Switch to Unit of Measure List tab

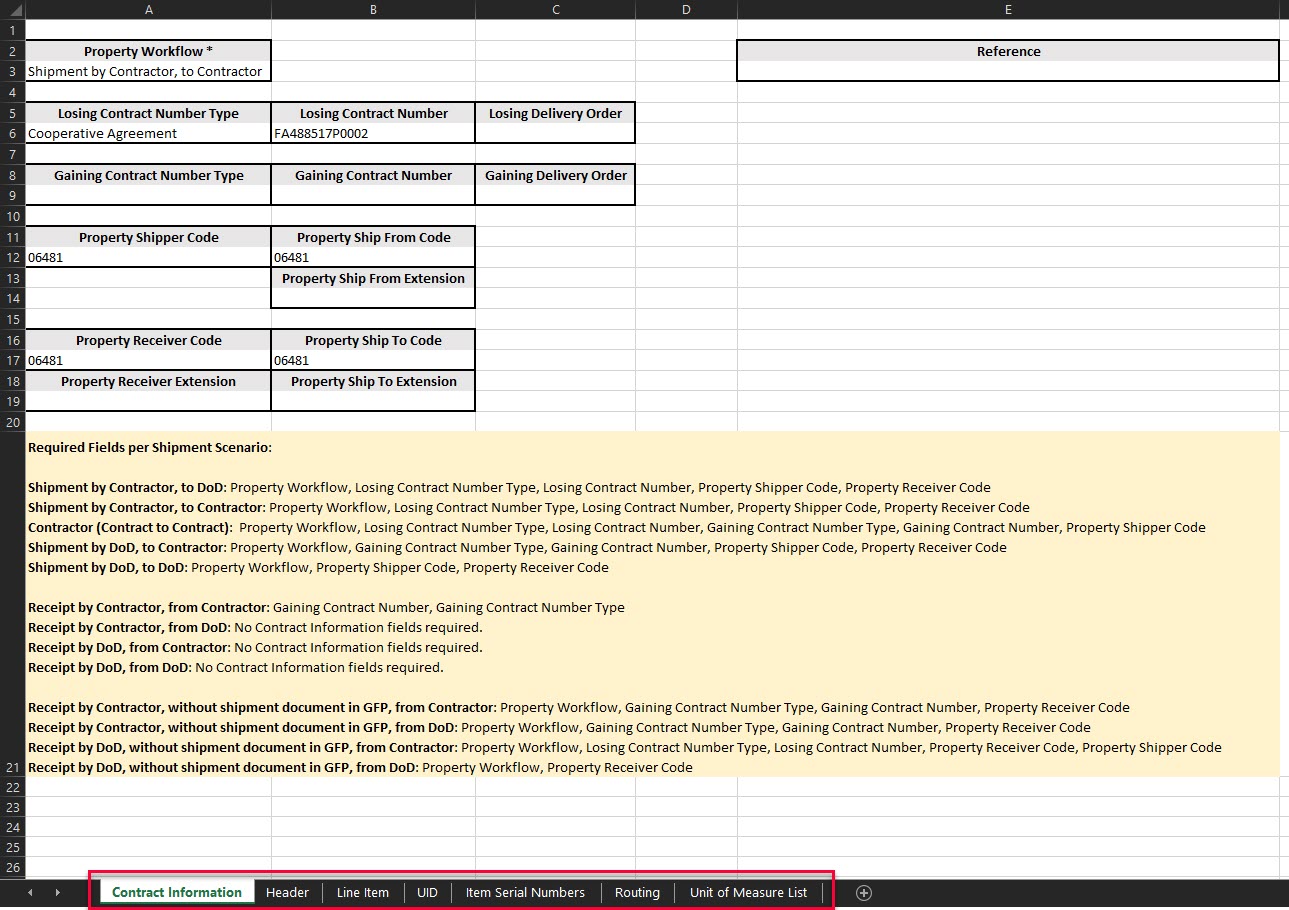click(x=748, y=892)
